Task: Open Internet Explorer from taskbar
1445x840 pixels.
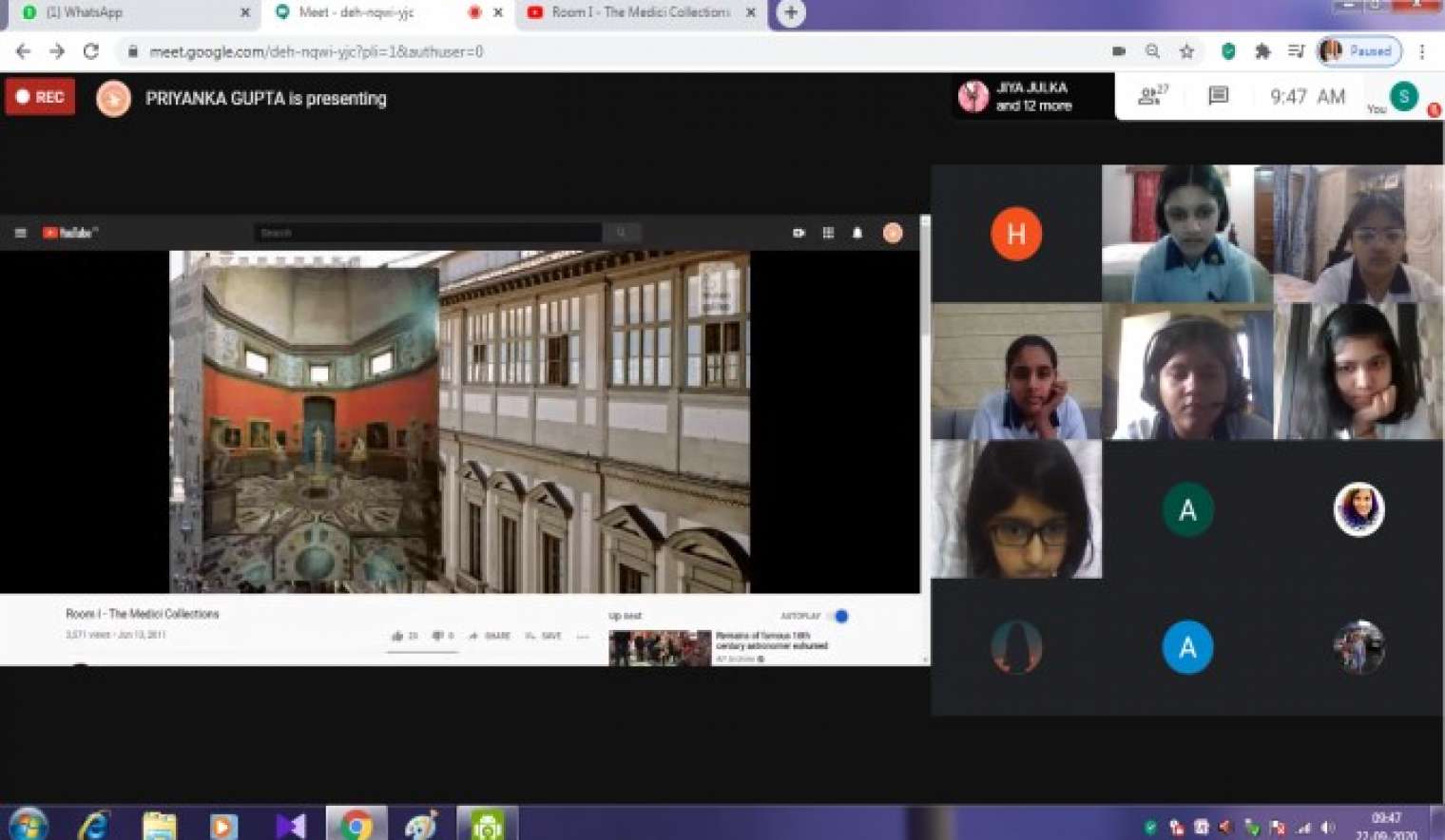Action: [x=94, y=824]
